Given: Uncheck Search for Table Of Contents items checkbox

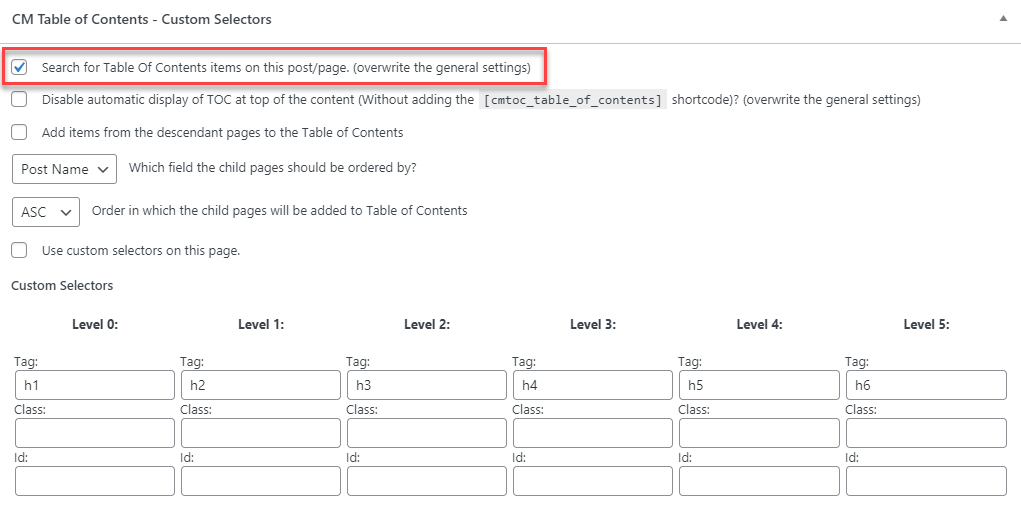Looking at the screenshot, I should click(20, 67).
